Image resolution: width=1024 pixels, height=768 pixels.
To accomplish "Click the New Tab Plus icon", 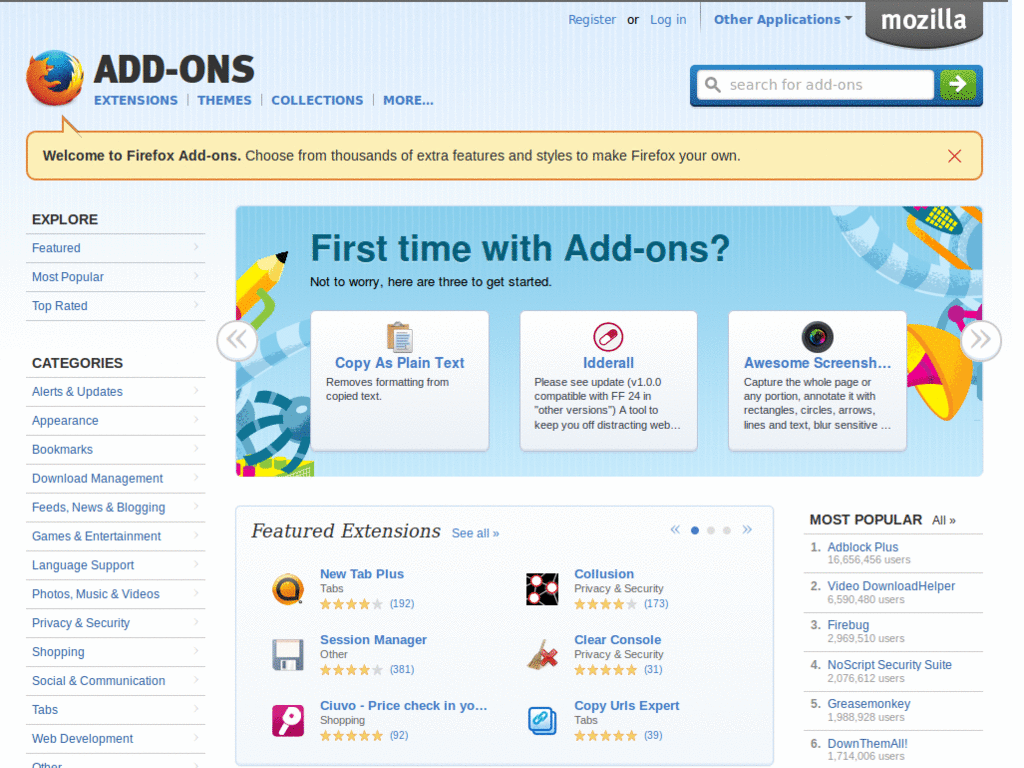I will (287, 589).
